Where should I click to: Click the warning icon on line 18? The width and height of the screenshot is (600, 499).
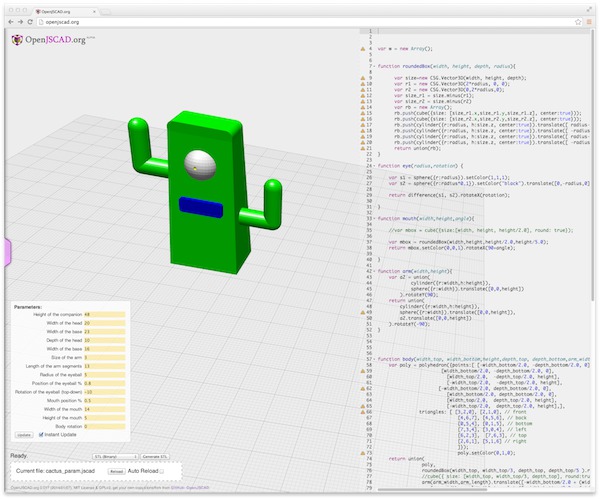[363, 131]
